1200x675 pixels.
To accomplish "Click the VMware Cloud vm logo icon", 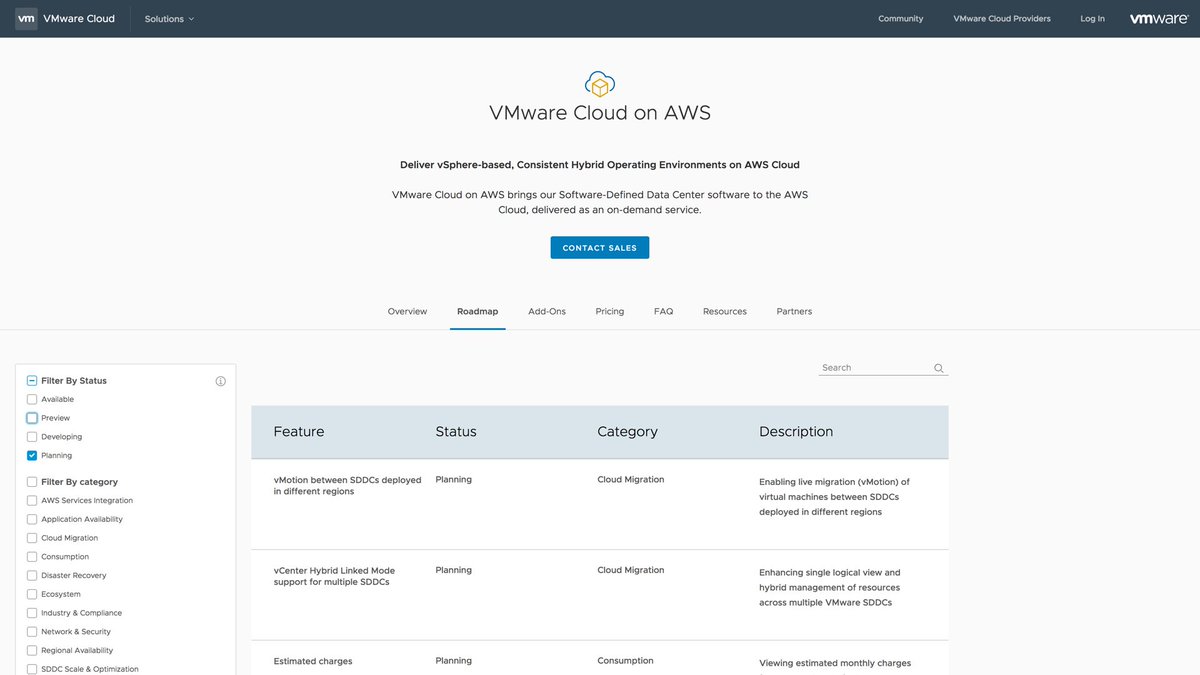I will tap(26, 18).
